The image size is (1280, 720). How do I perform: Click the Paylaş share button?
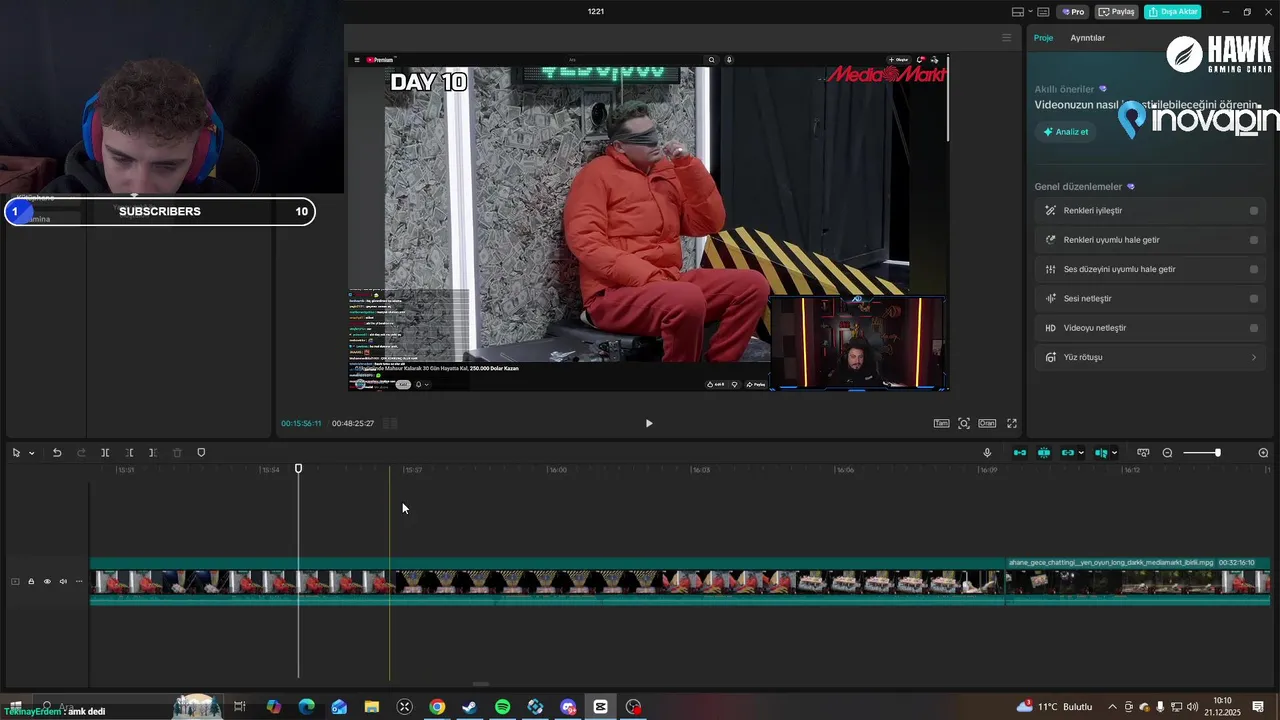click(1117, 12)
